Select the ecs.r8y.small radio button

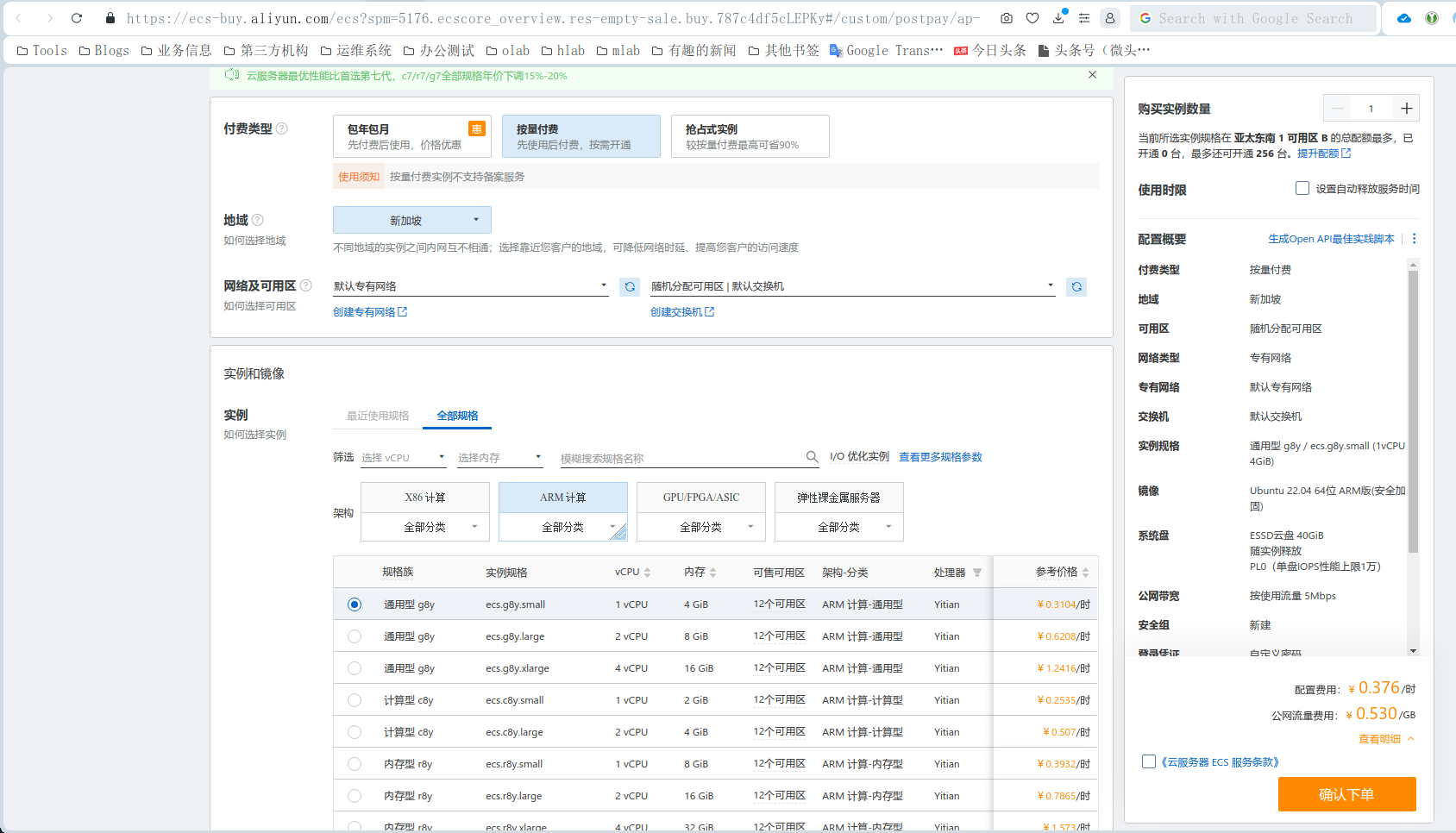[x=355, y=764]
